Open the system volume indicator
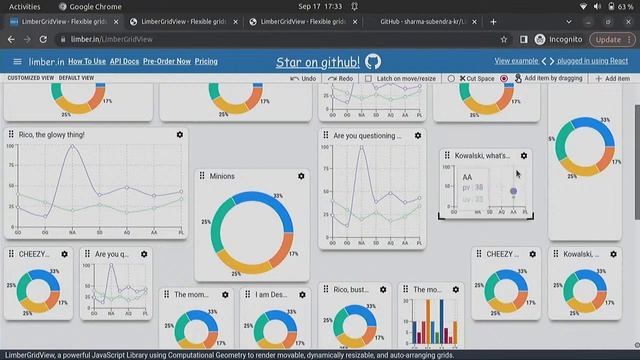Screen dimensions: 640x360 click(x=598, y=7)
